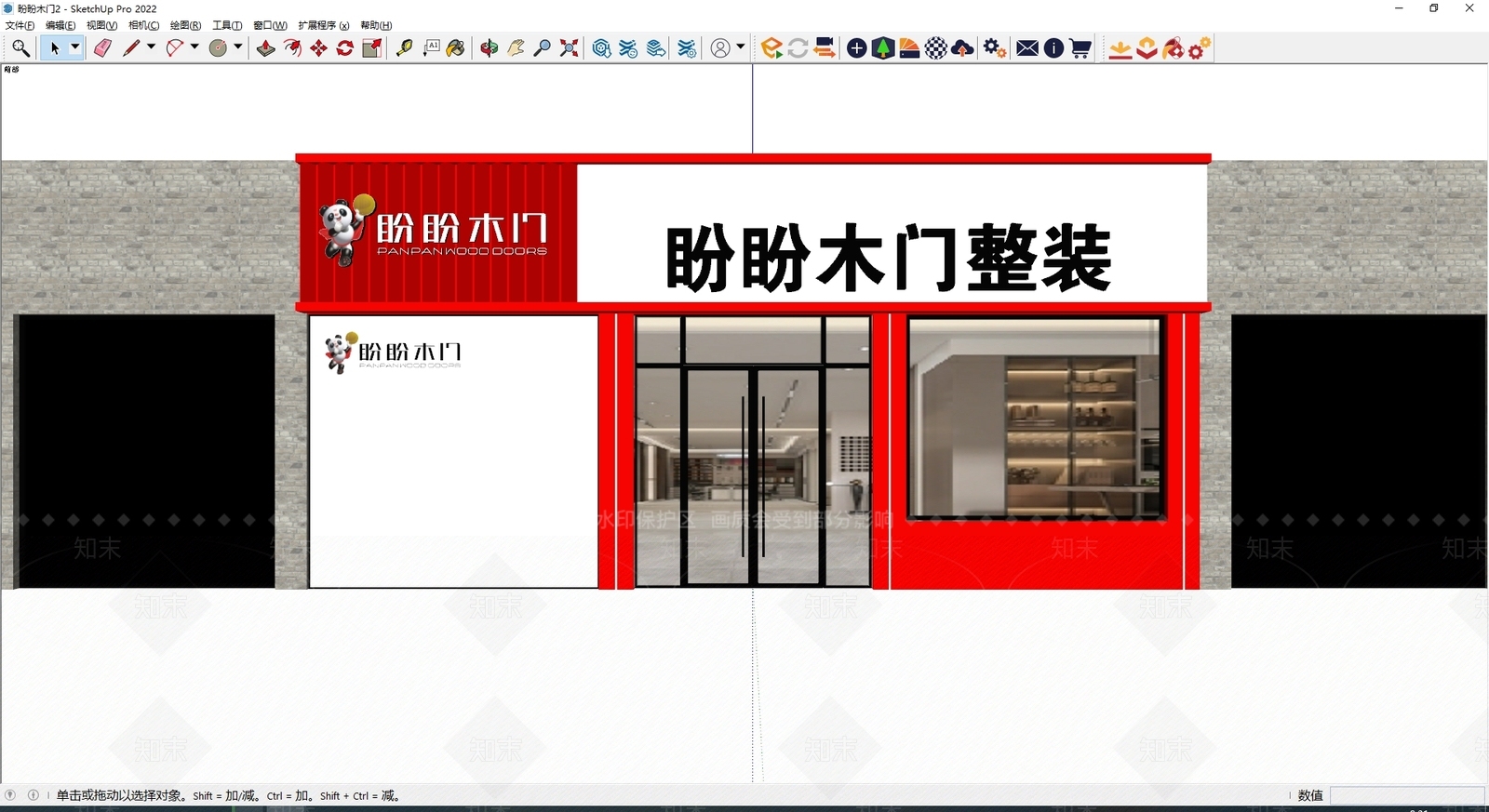Pick the Eraser tool
Screen dimensions: 1489x812
tap(102, 48)
